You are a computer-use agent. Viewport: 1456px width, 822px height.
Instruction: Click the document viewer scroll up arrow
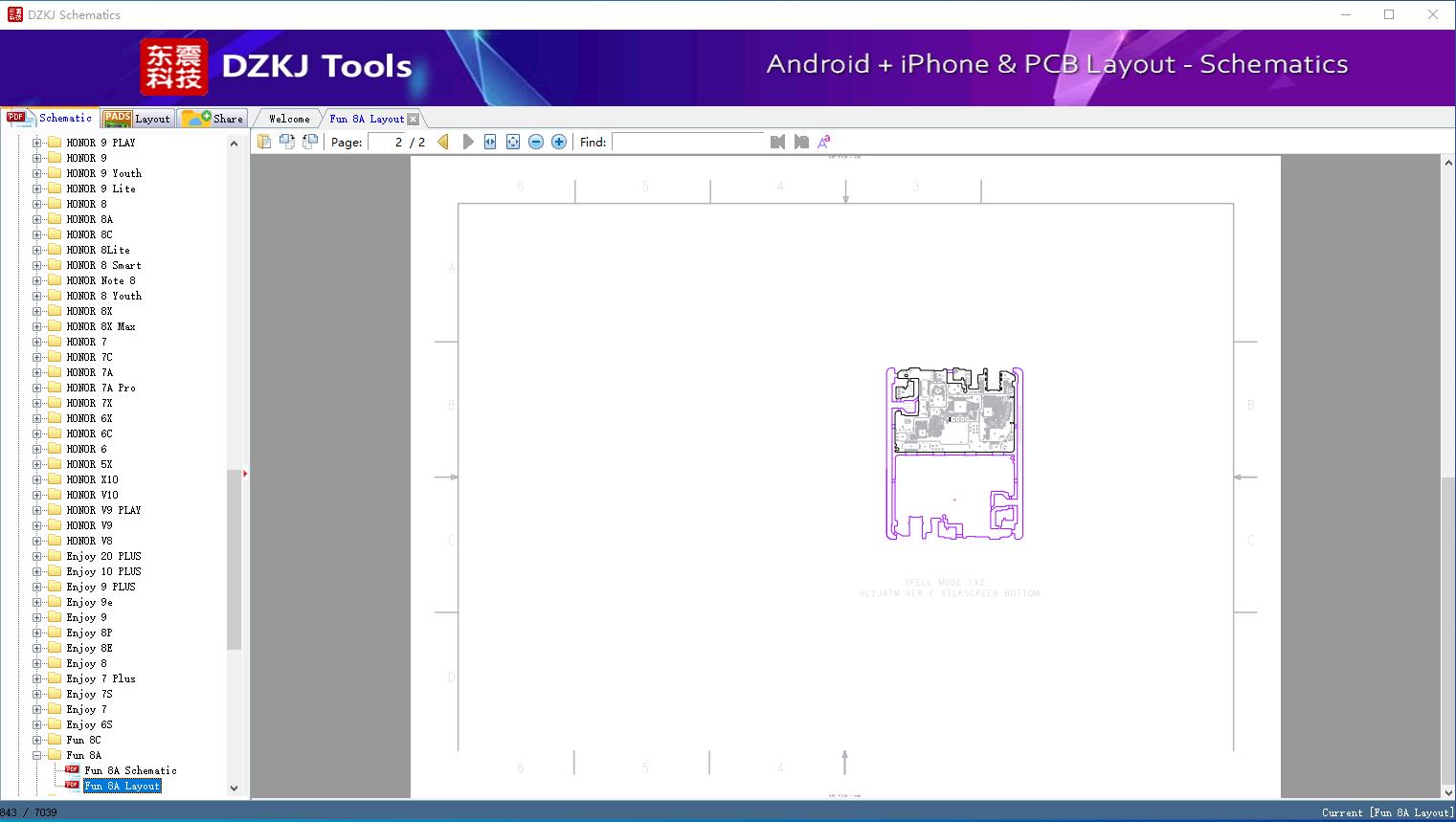(1448, 163)
